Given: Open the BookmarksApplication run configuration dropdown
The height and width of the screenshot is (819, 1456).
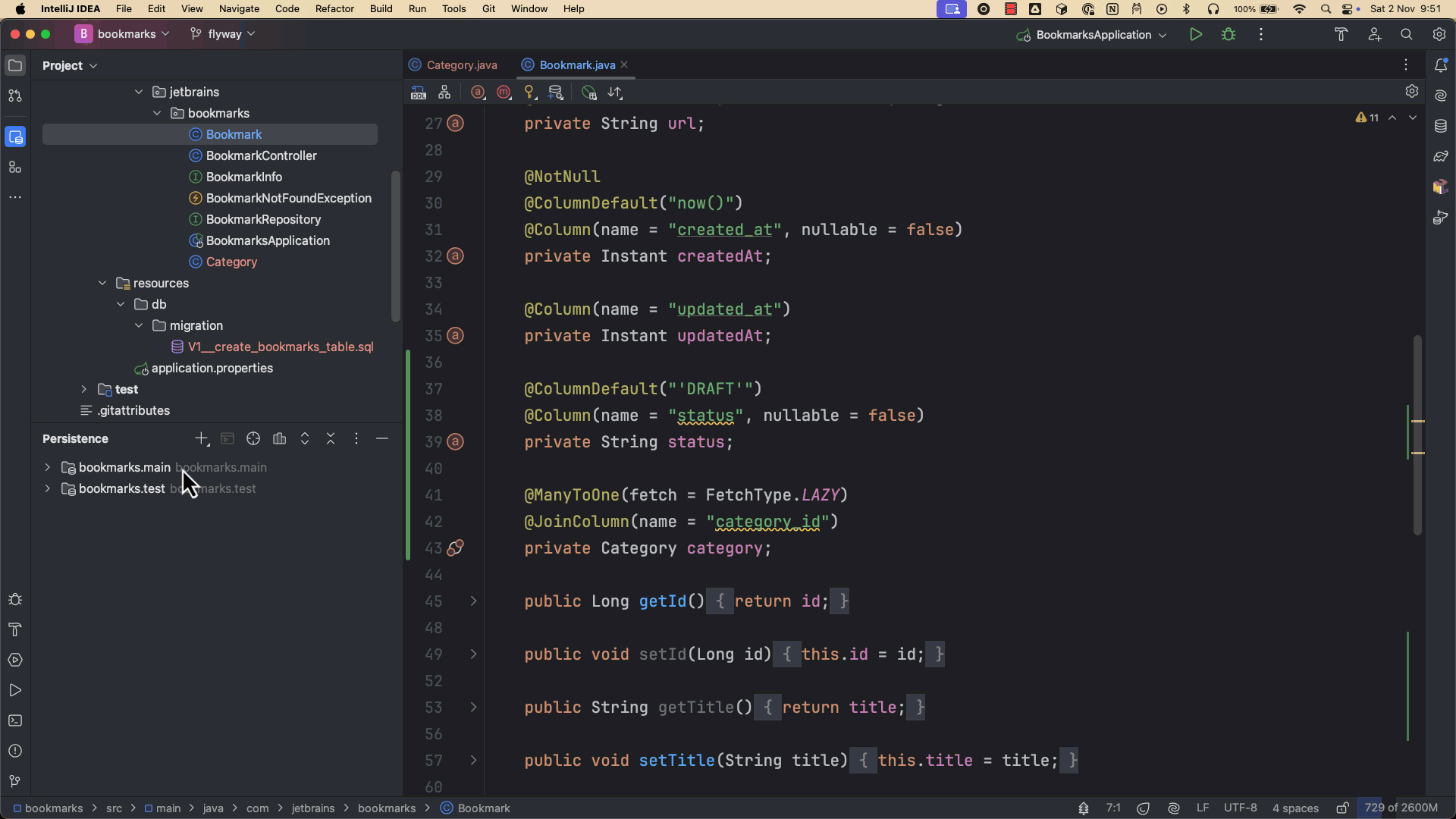Looking at the screenshot, I should click(1091, 34).
